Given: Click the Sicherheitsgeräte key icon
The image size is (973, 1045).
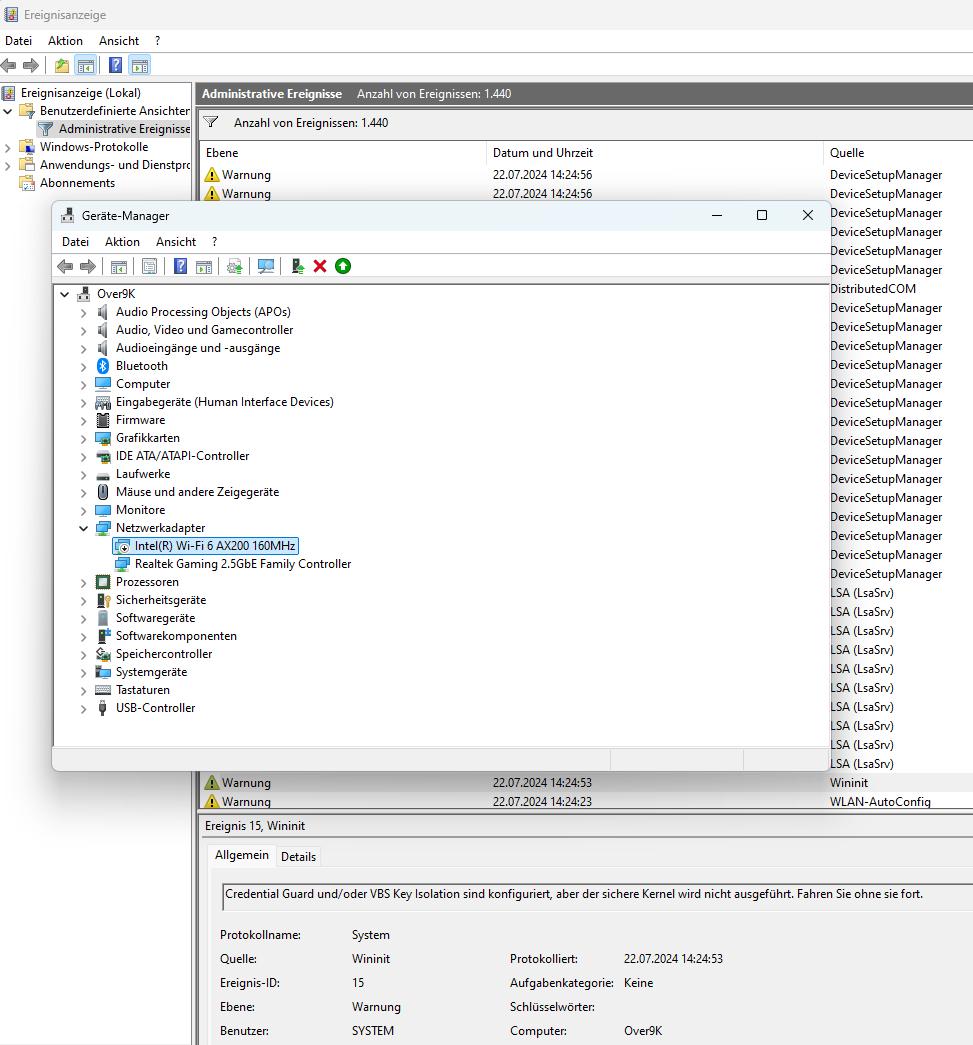Looking at the screenshot, I should pos(103,600).
